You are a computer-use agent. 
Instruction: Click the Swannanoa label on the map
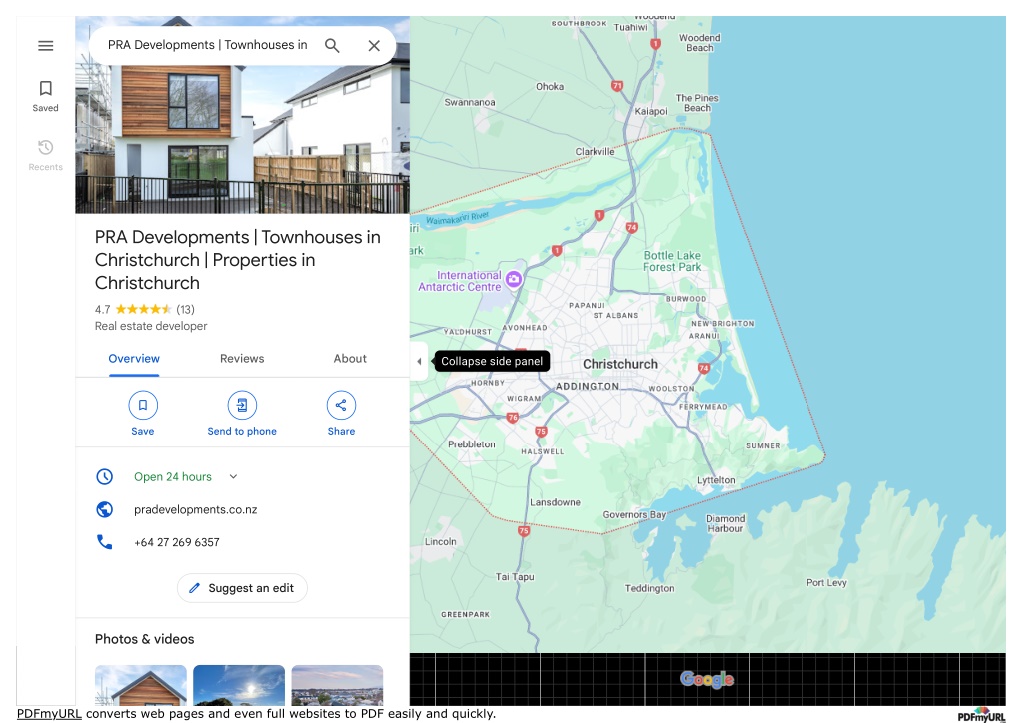click(x=470, y=102)
